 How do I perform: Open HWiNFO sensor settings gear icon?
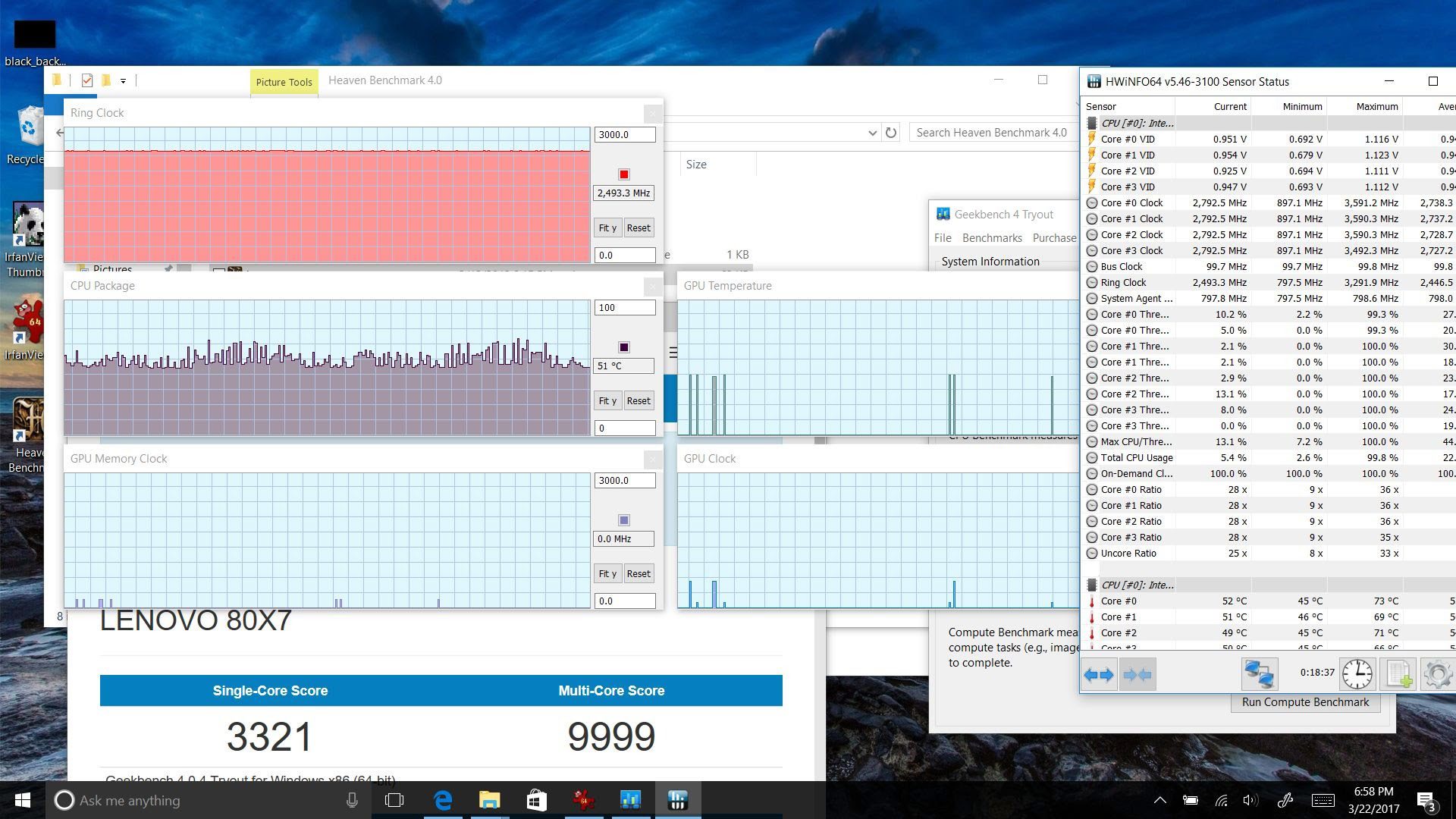pos(1437,673)
